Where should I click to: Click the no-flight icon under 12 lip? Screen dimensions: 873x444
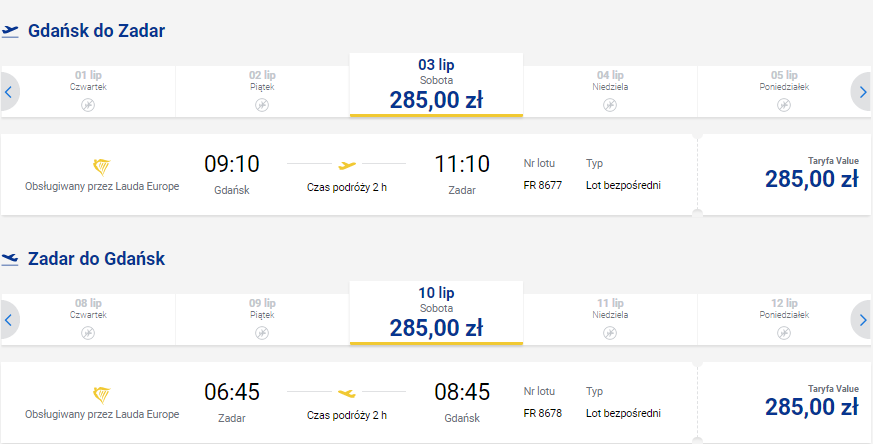[x=784, y=332]
